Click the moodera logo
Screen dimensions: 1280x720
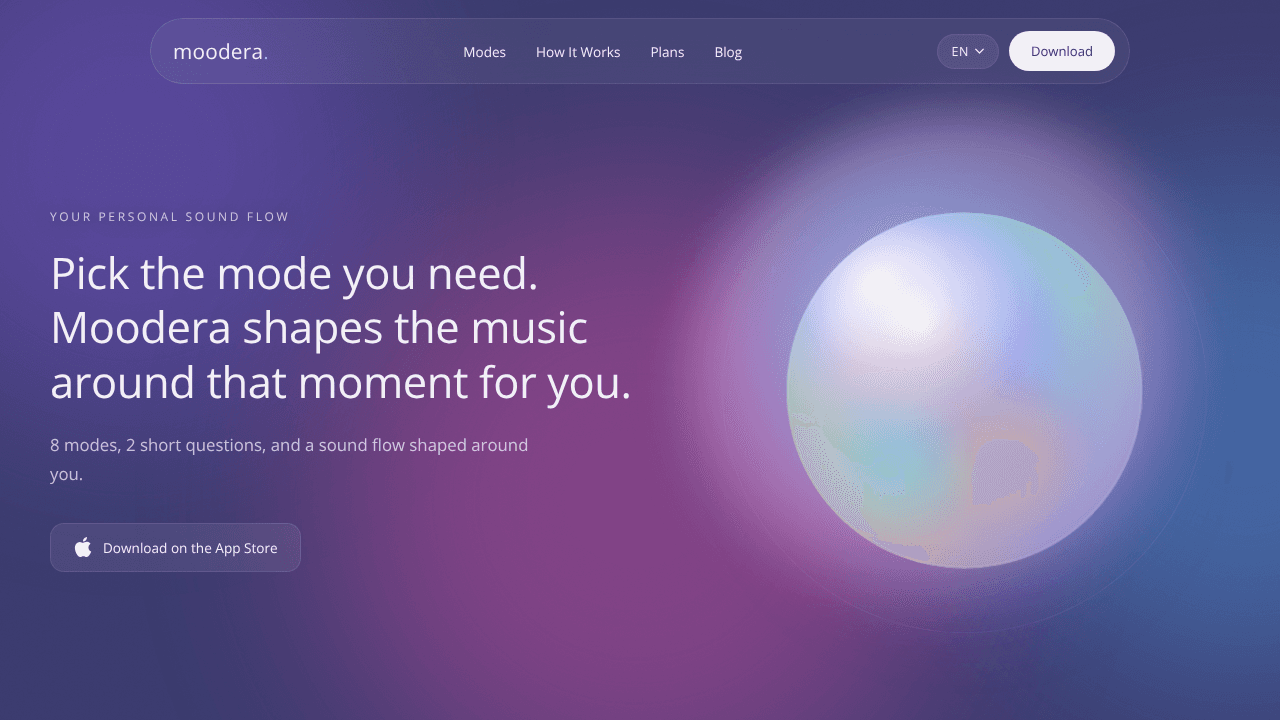220,52
